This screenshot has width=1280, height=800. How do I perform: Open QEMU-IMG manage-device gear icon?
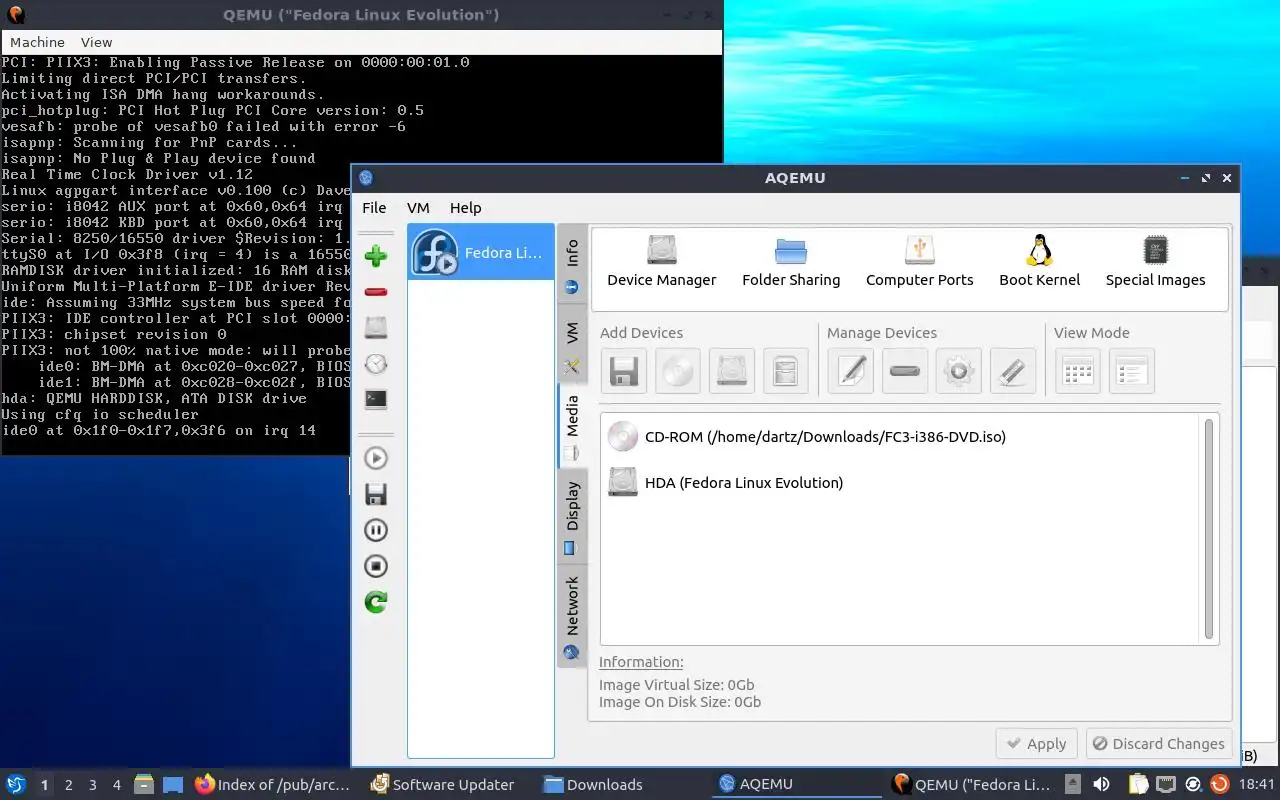click(958, 371)
